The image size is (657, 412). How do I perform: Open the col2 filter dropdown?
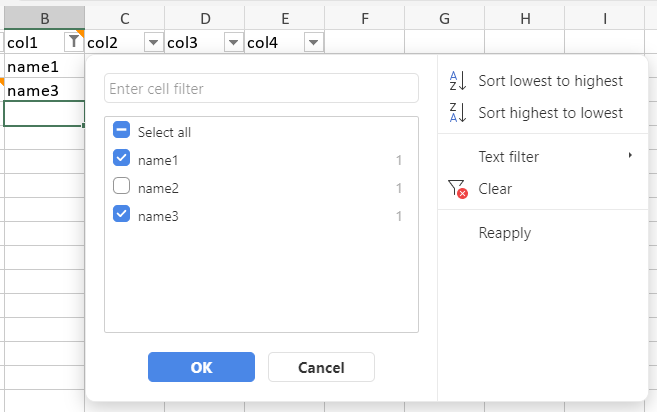point(153,42)
